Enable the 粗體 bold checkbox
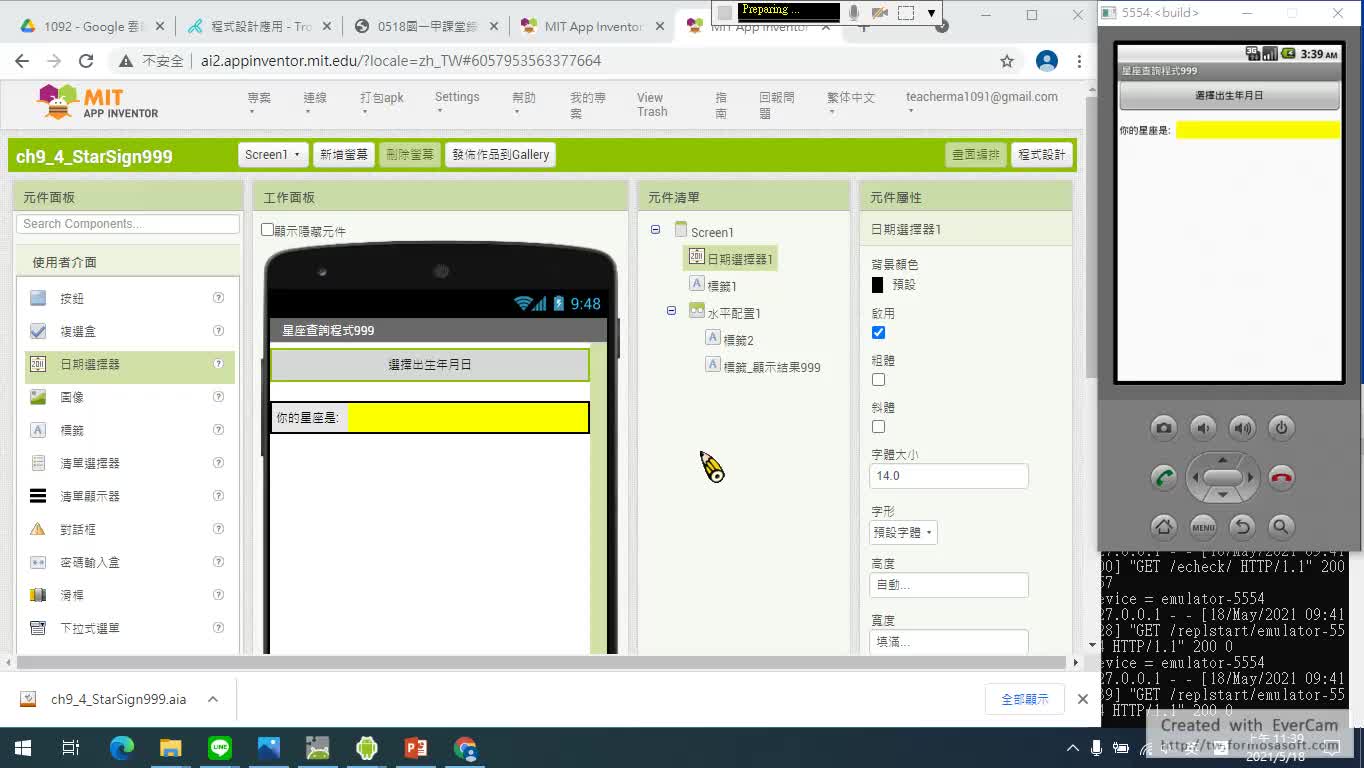This screenshot has height=768, width=1364. 878,380
